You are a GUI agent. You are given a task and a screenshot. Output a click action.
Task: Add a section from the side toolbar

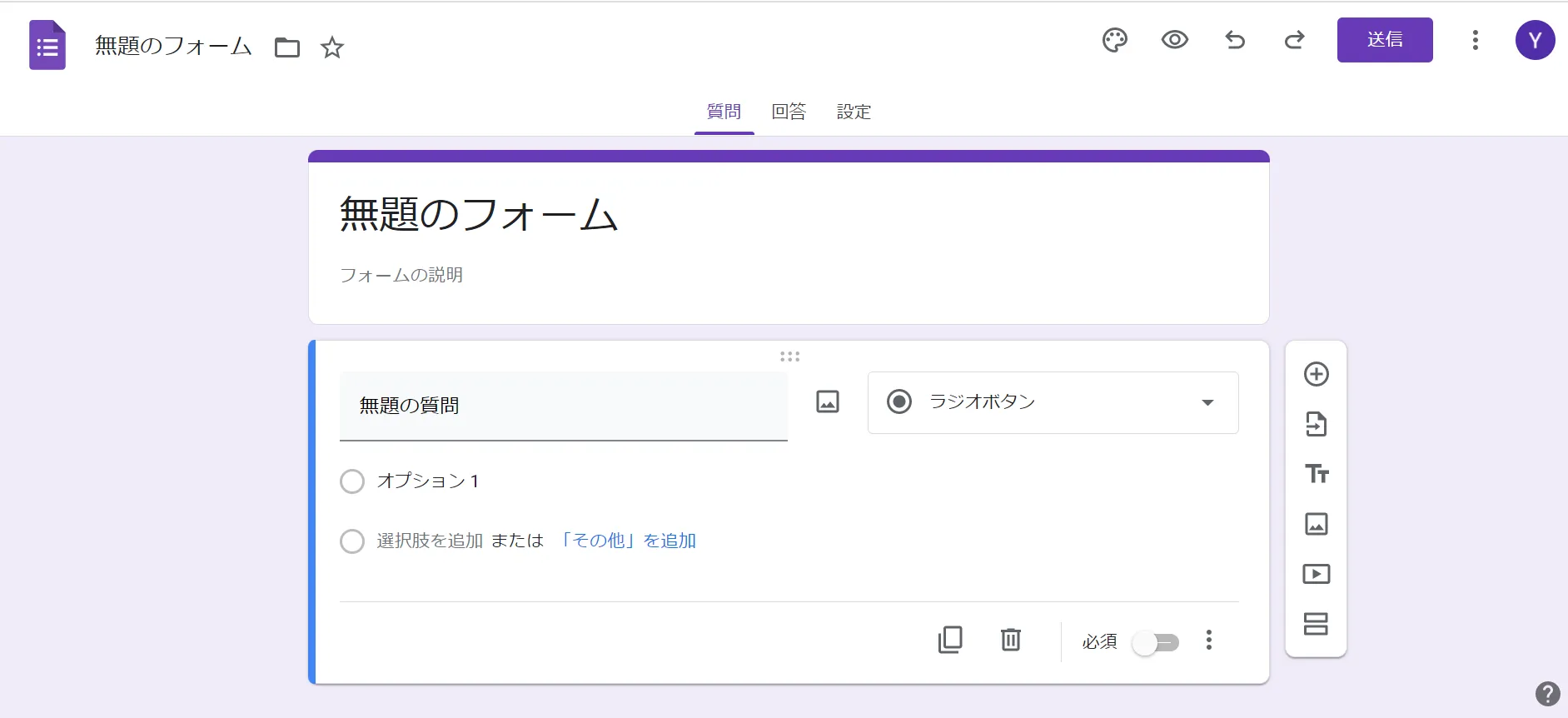point(1316,624)
